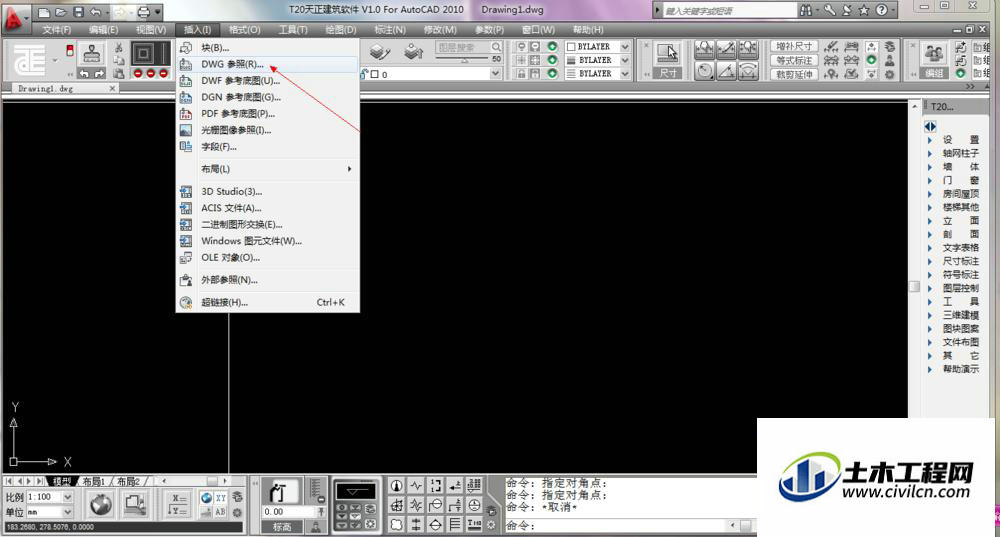Click the layer properties manager icon
The height and width of the screenshot is (537, 1000).
379,52
